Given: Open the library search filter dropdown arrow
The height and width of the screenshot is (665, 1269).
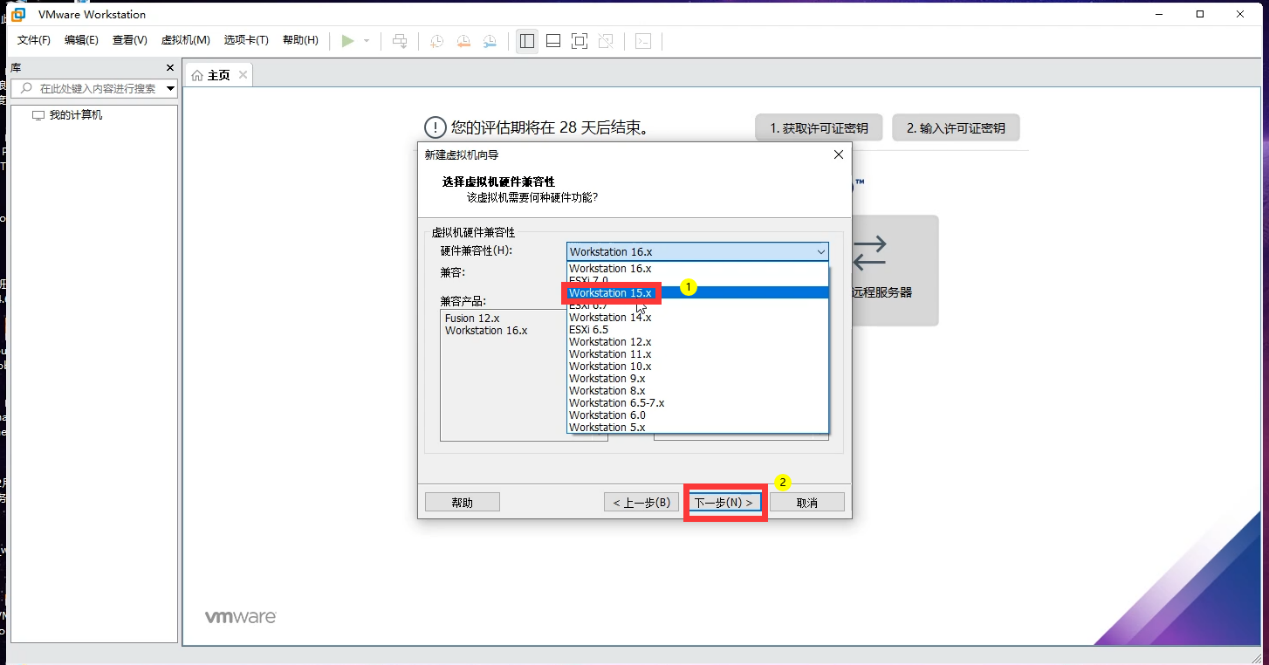Looking at the screenshot, I should click(x=170, y=89).
